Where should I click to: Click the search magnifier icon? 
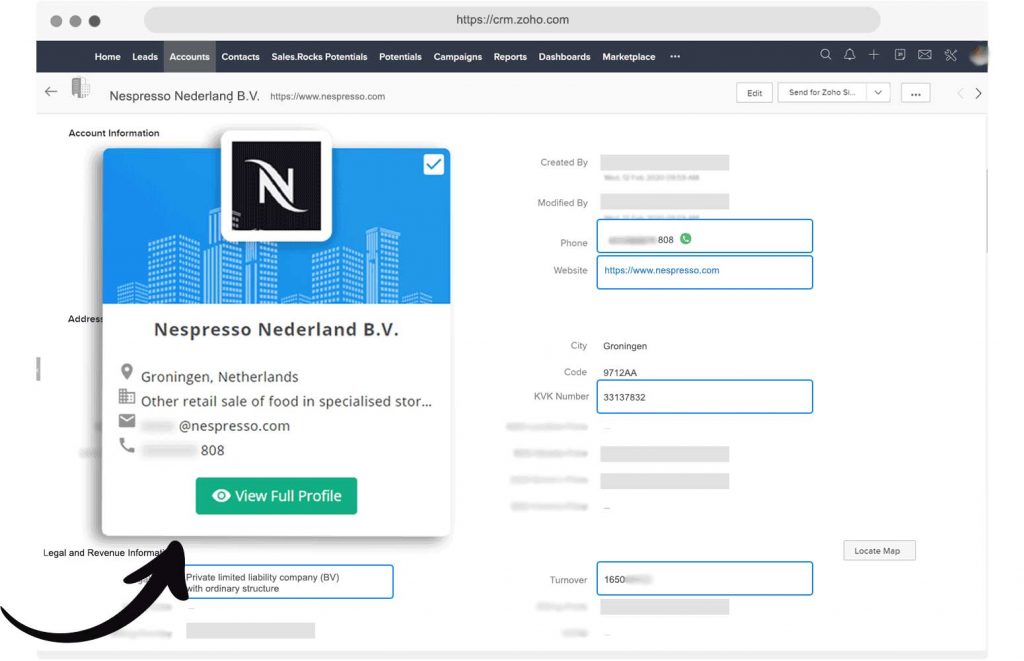pyautogui.click(x=825, y=56)
